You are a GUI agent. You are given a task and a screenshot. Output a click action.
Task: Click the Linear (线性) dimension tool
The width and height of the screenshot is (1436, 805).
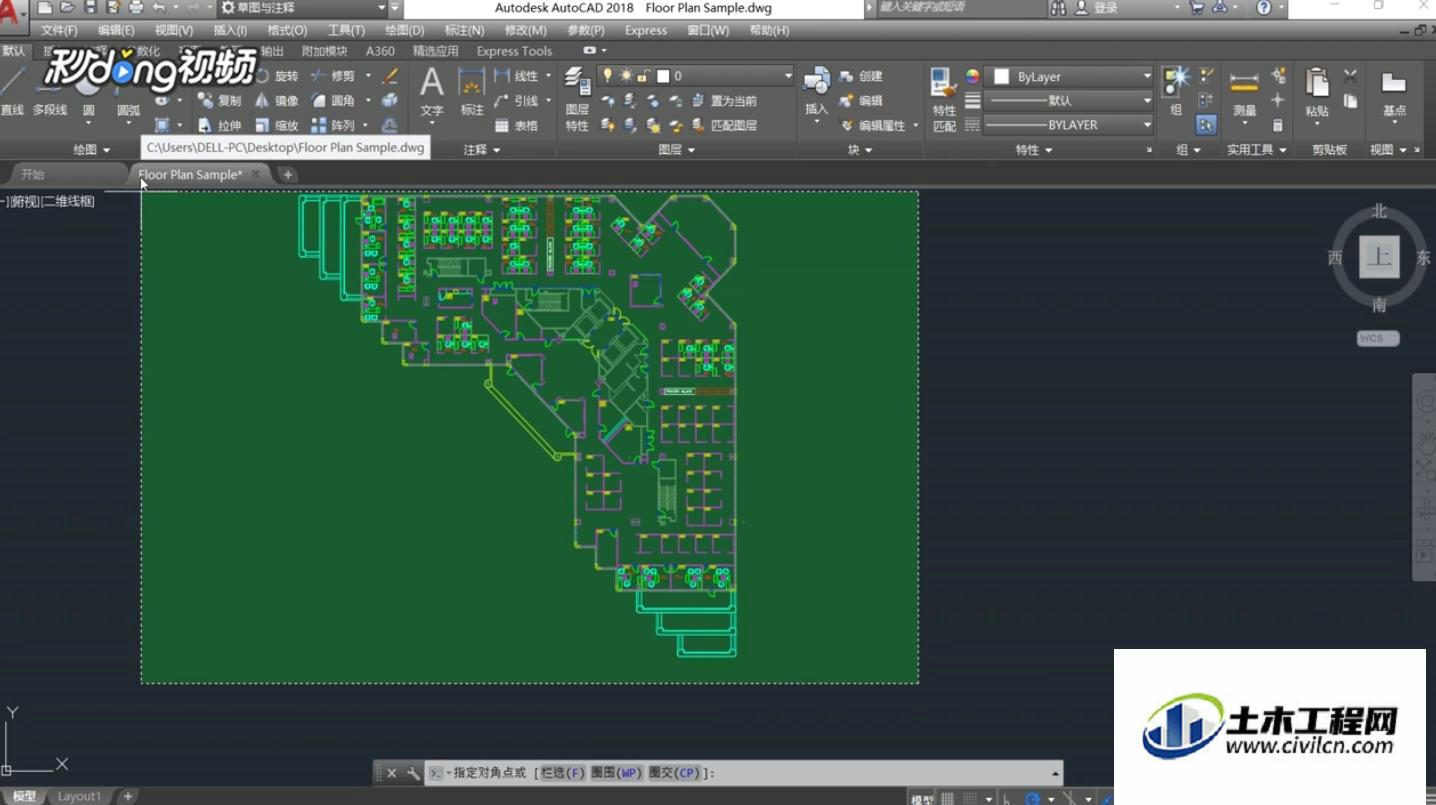click(x=516, y=76)
